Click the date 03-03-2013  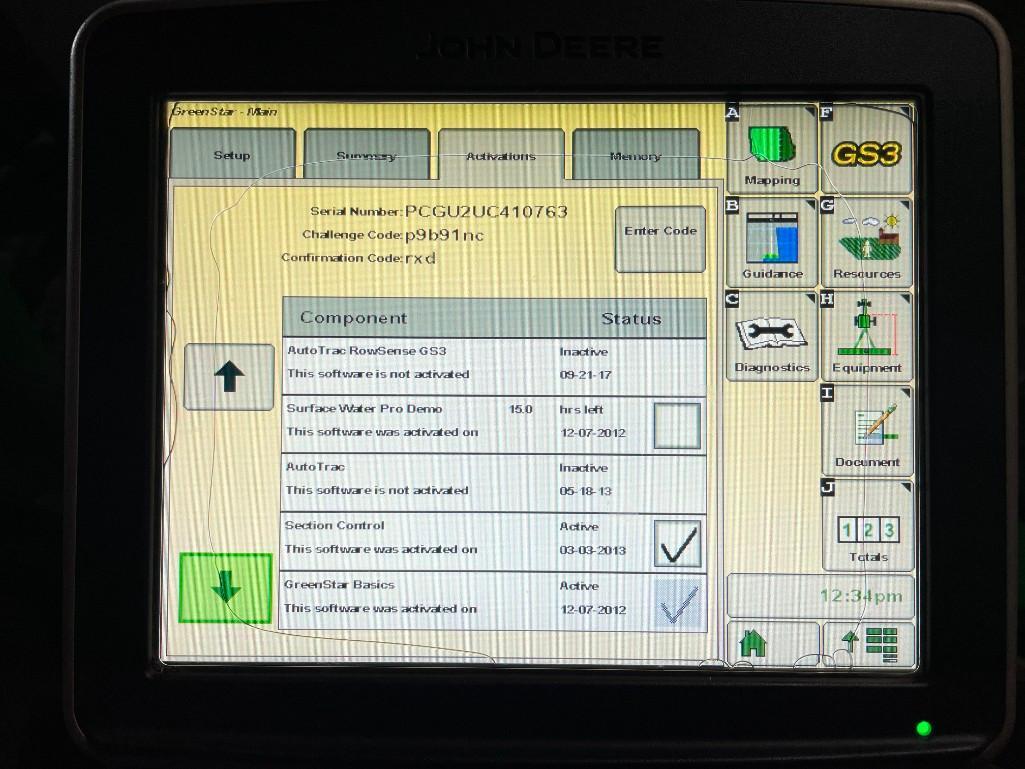click(592, 550)
